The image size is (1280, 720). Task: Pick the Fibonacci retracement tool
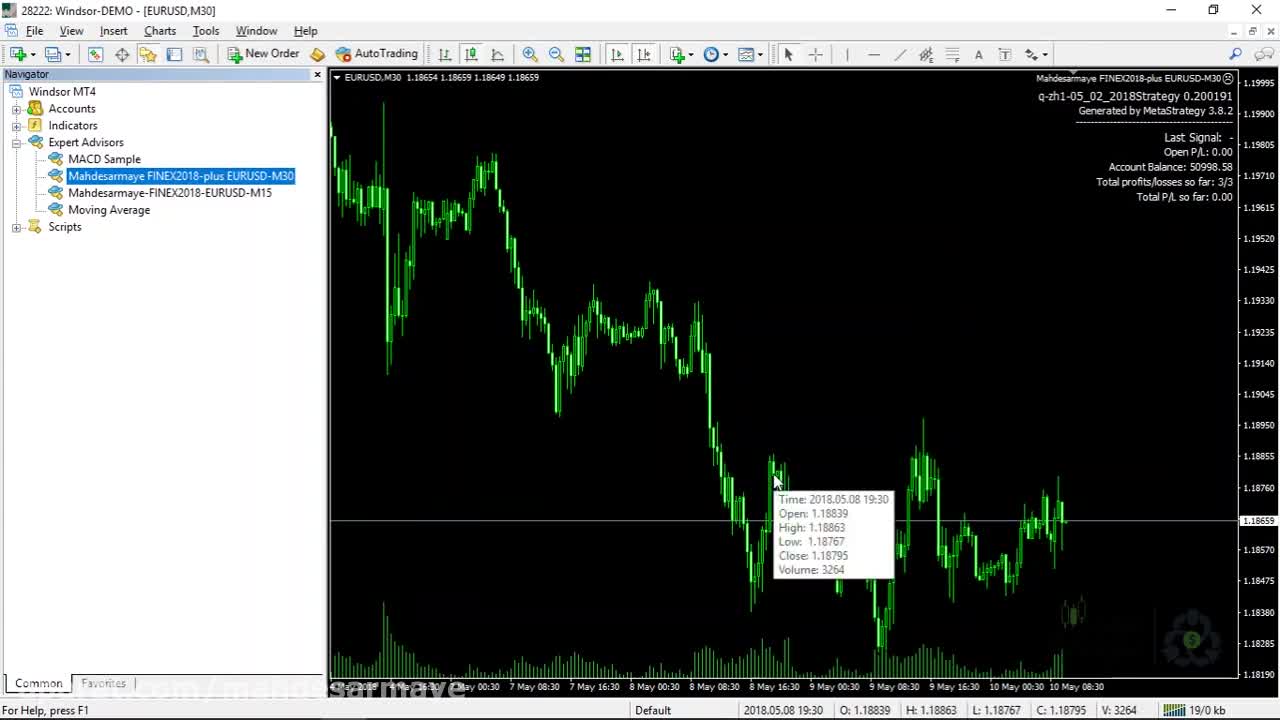tap(952, 55)
